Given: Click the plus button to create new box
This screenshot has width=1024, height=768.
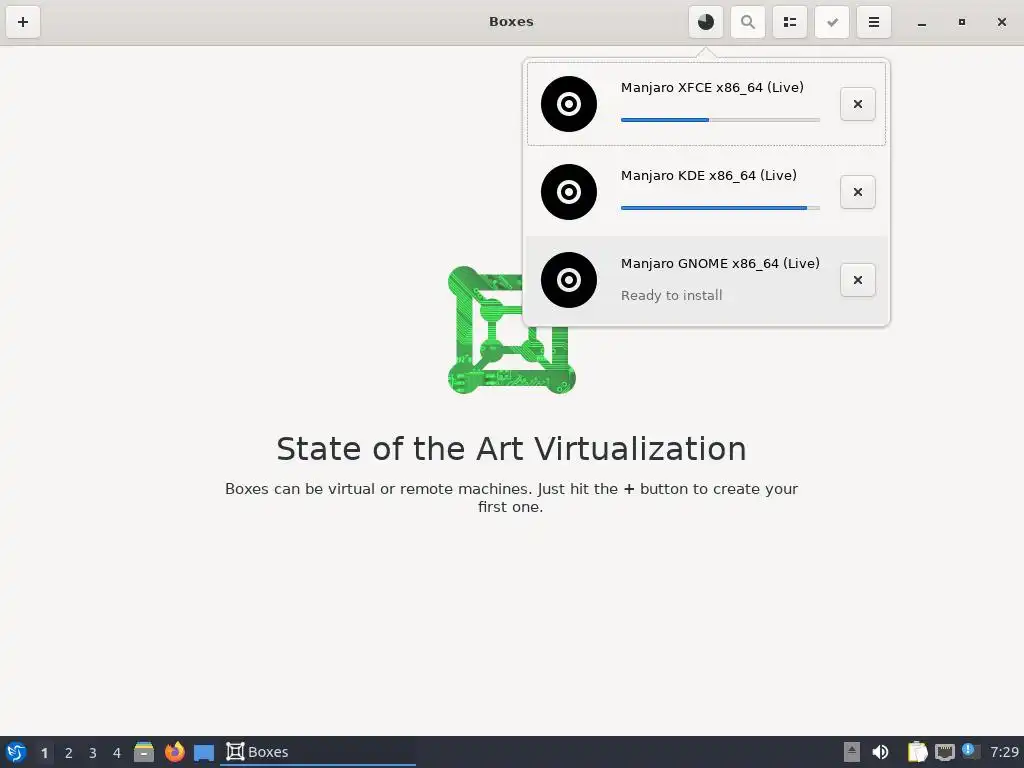Looking at the screenshot, I should (23, 22).
